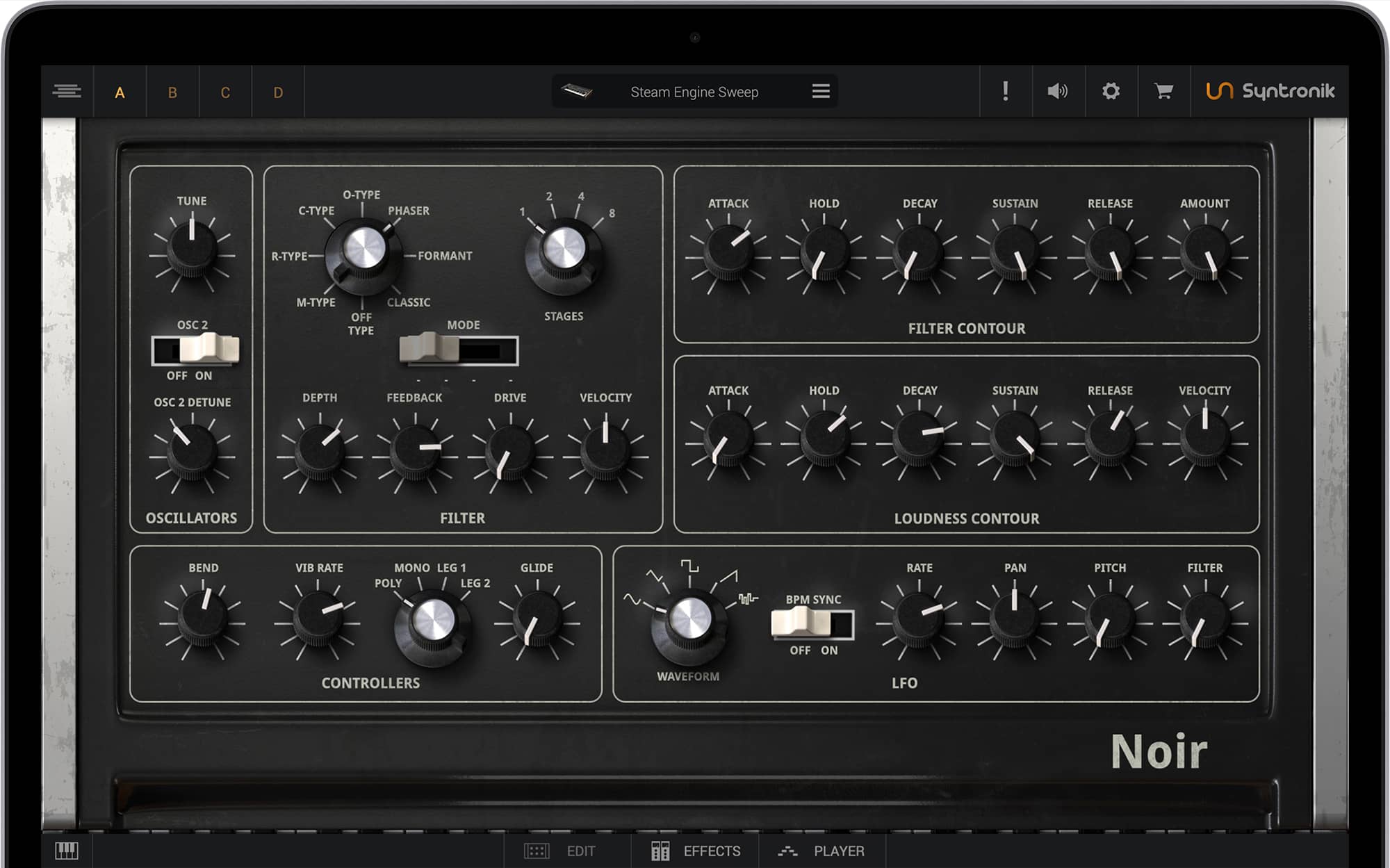Click the Filter Contour ATTACK knob
Screen dimensions: 1390x868
(x=728, y=254)
